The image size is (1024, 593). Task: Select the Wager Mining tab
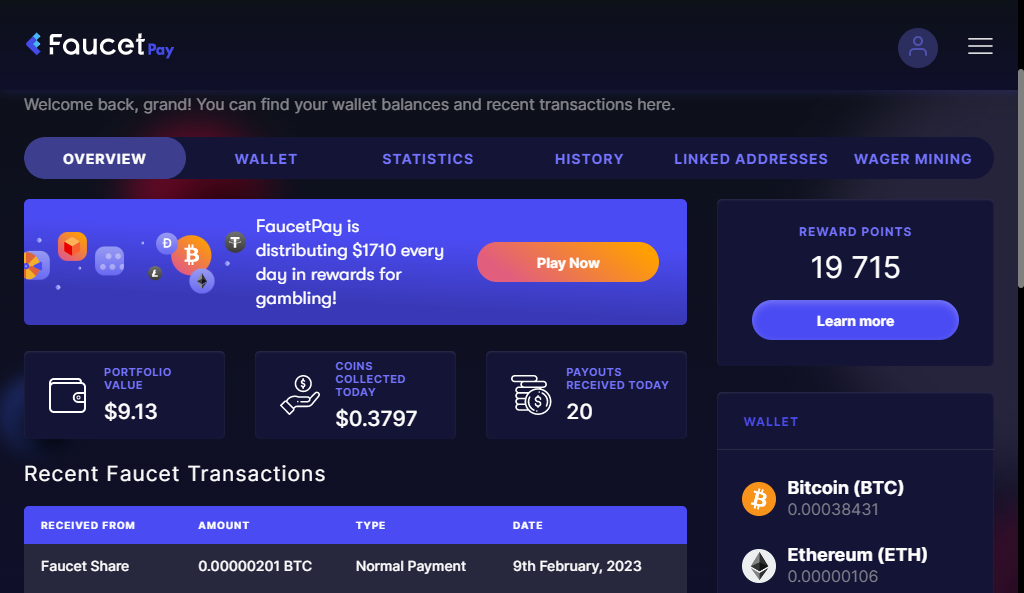point(912,159)
